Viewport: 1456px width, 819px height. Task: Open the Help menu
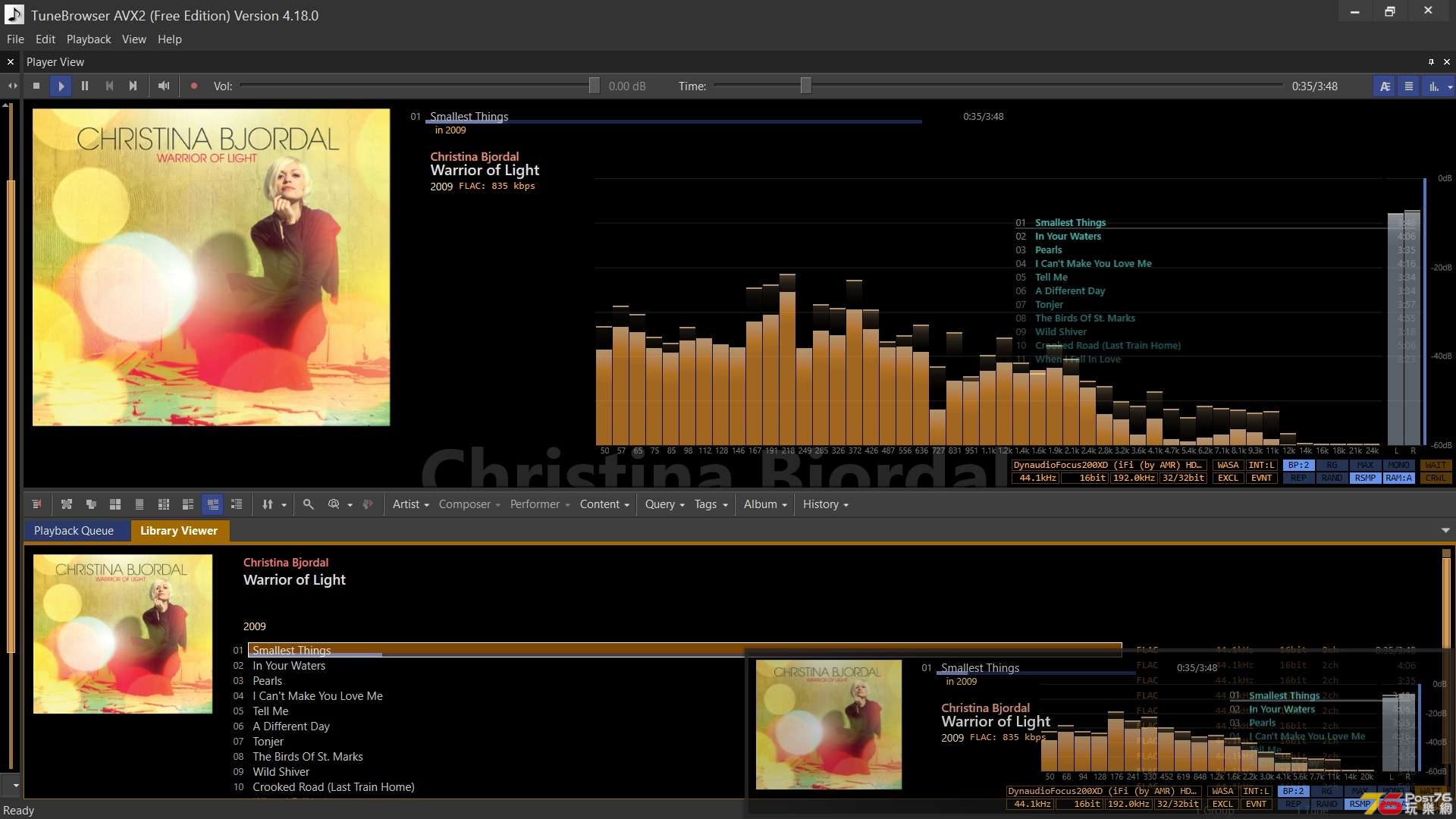[x=170, y=39]
